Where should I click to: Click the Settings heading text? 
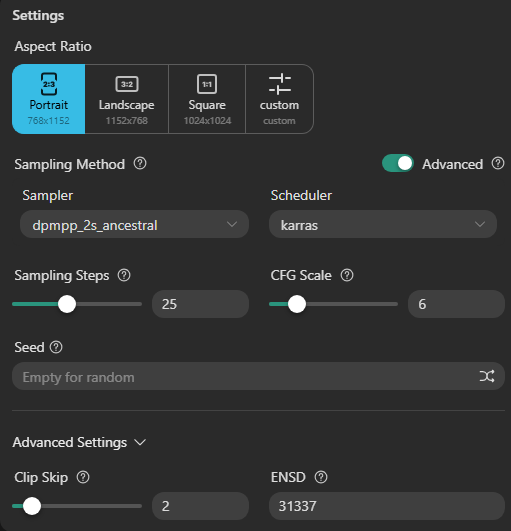[x=38, y=16]
